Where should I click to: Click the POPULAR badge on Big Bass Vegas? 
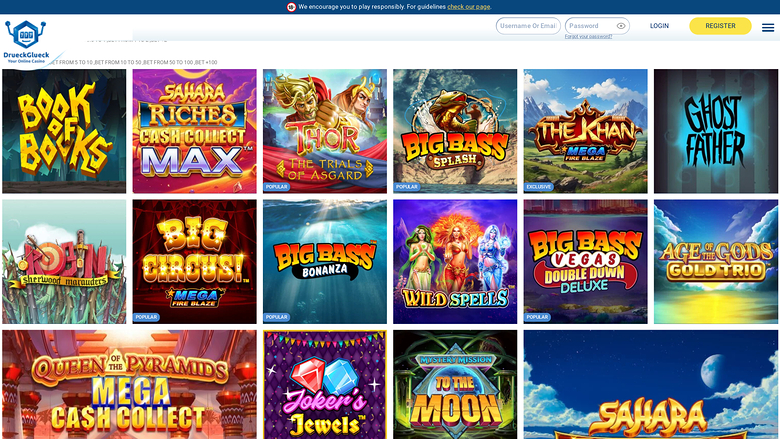coord(537,317)
